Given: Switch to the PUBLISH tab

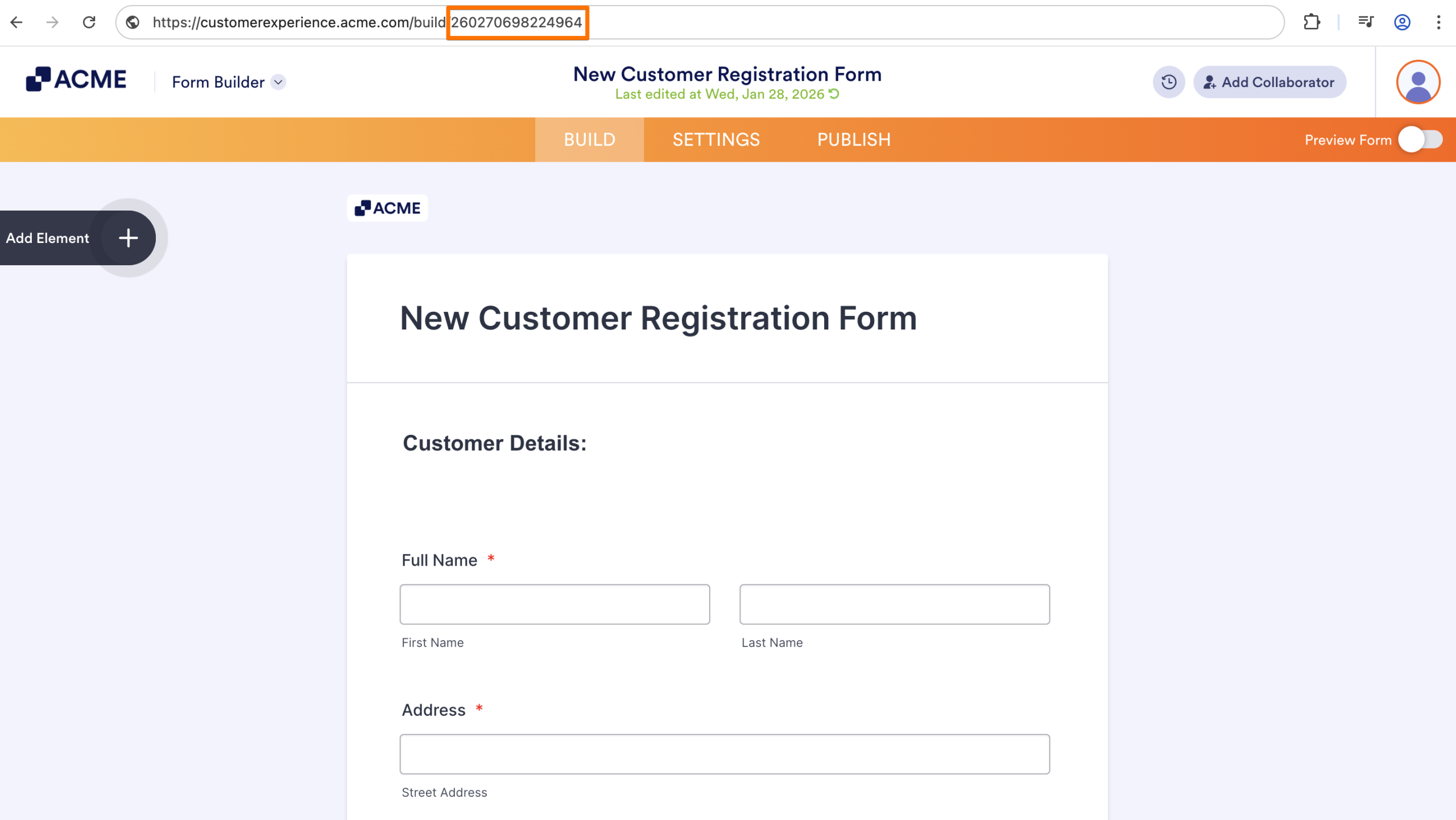Looking at the screenshot, I should point(854,139).
